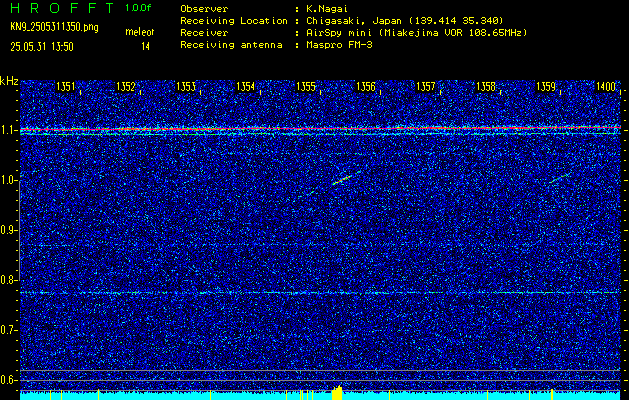Image resolution: width=629 pixels, height=400 pixels.
Task: Click the 1.1 frequency axis label
Action: (x=8, y=130)
